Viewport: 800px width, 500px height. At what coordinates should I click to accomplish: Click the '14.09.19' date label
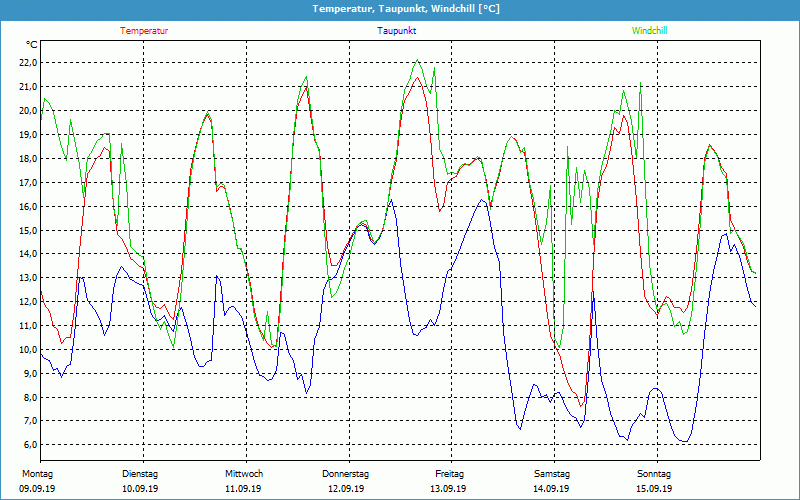click(552, 489)
